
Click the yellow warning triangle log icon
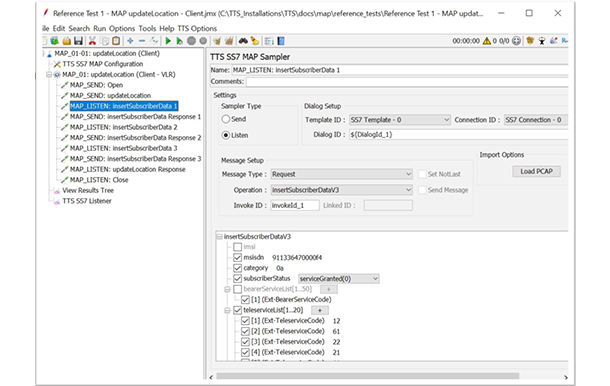tap(487, 41)
